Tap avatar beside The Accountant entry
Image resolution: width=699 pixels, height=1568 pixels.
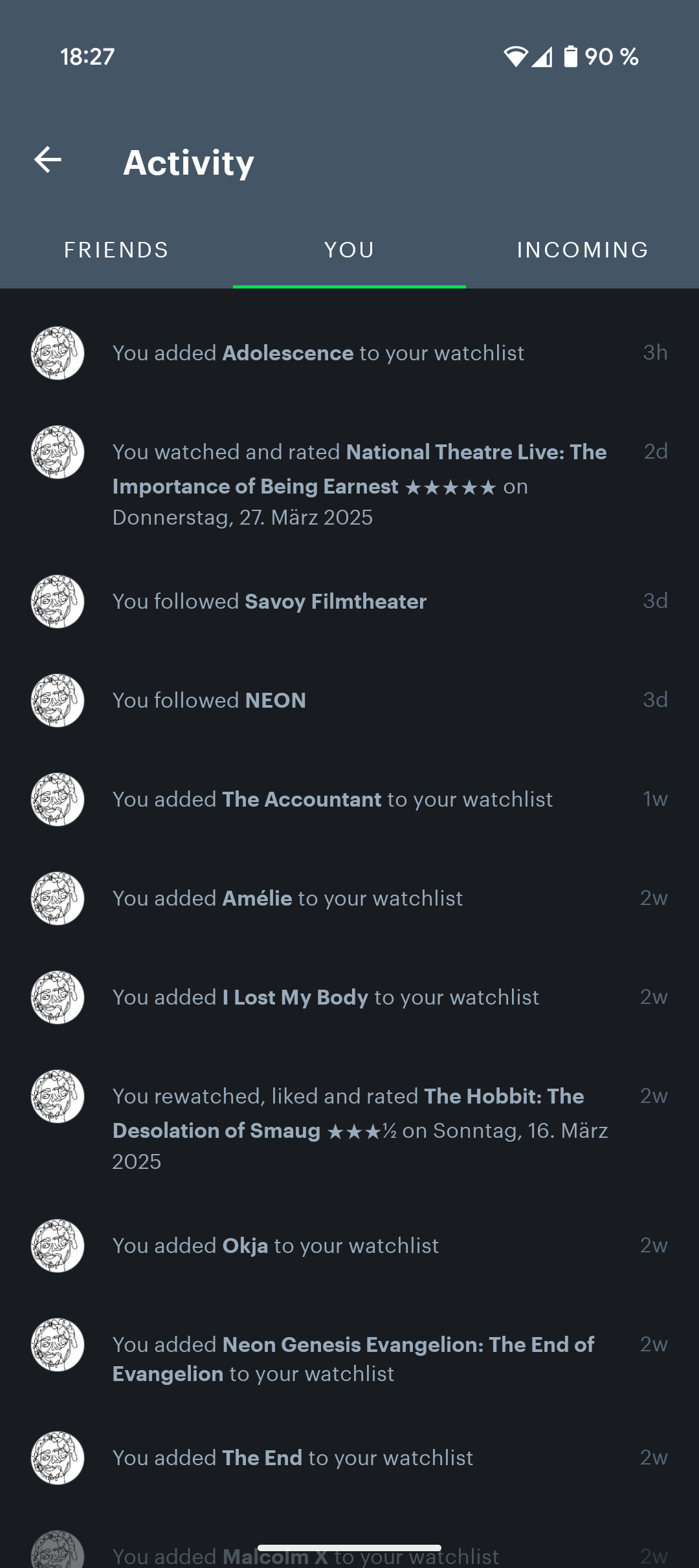pyautogui.click(x=58, y=800)
